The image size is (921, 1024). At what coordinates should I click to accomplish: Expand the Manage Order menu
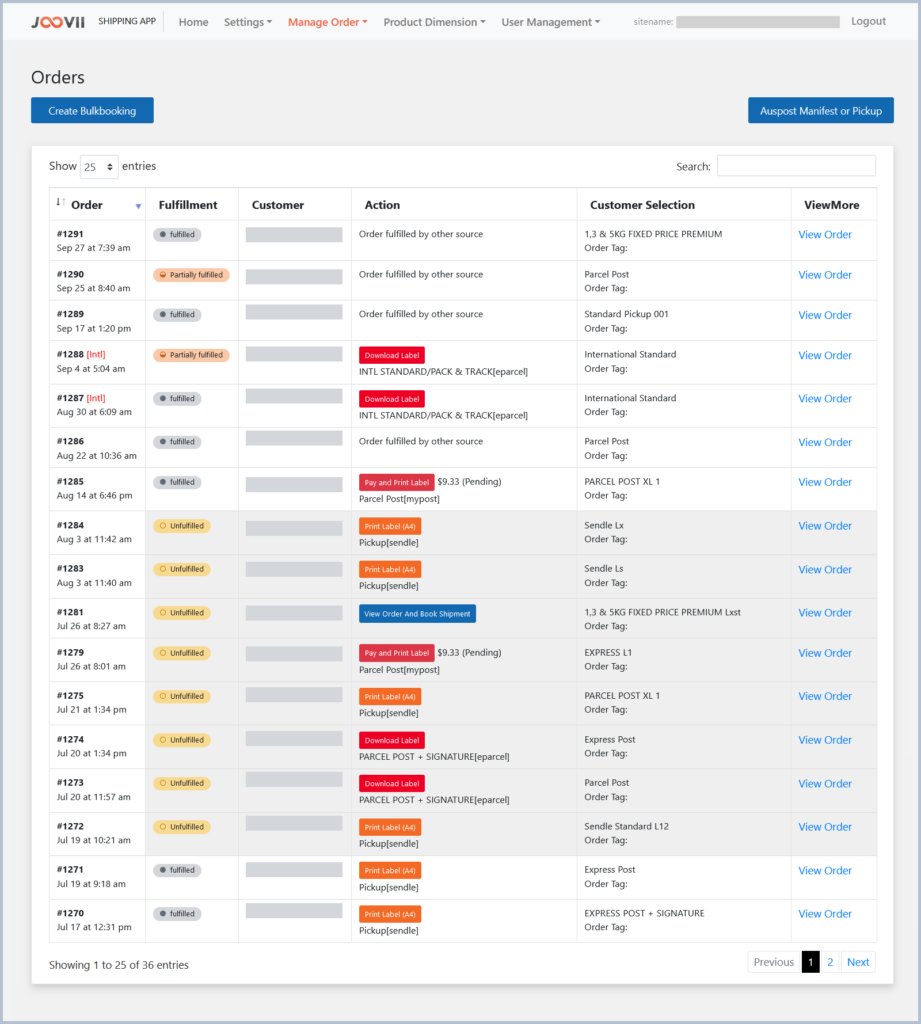[327, 22]
